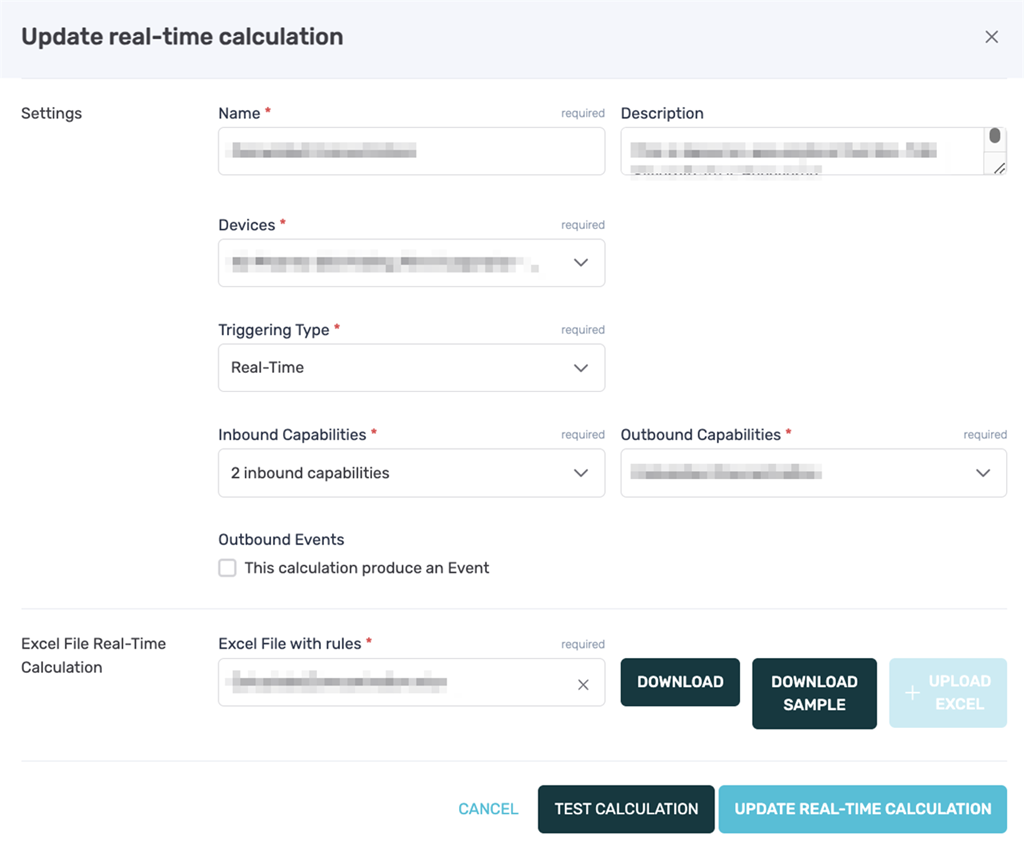The height and width of the screenshot is (851, 1024).
Task: Expand the Outbound Capabilities dropdown
Action: click(x=813, y=473)
